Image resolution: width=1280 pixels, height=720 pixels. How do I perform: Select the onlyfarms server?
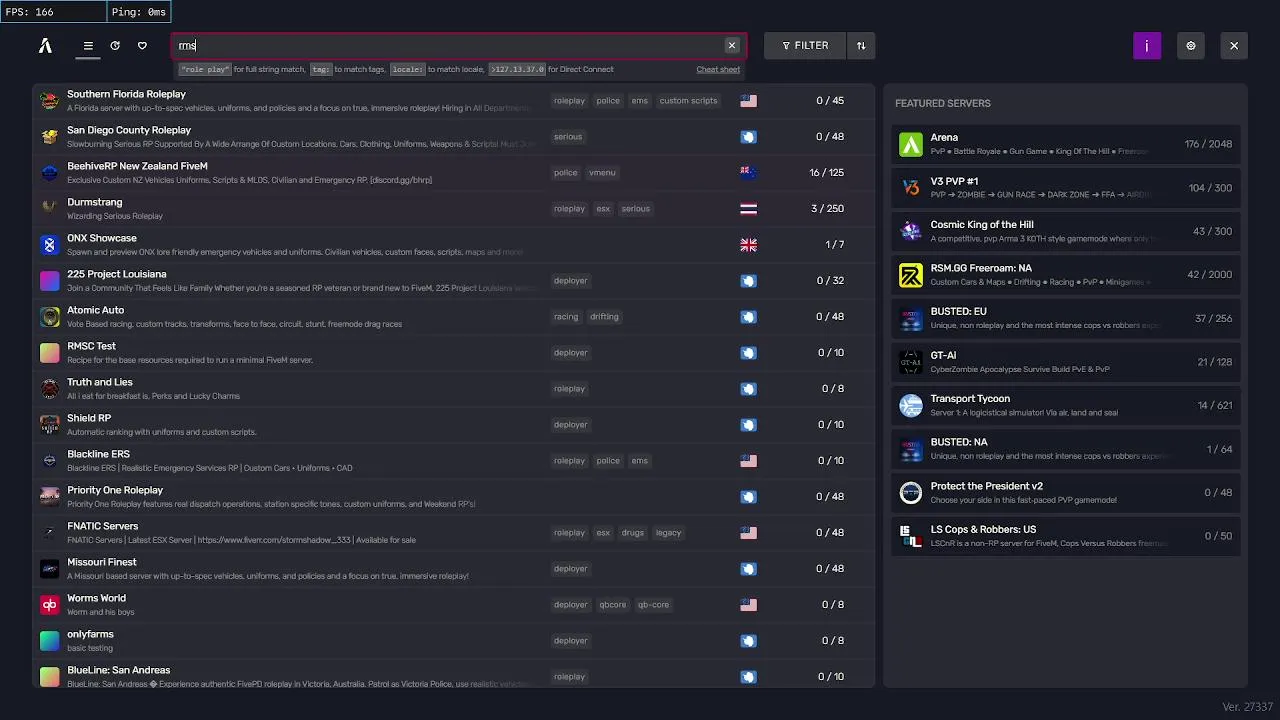pyautogui.click(x=454, y=641)
